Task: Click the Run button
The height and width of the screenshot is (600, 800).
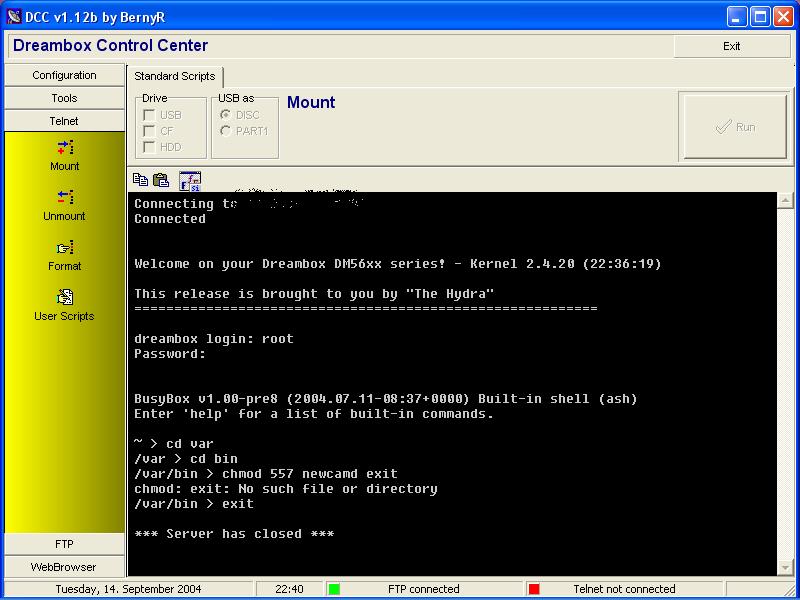Action: 733,127
